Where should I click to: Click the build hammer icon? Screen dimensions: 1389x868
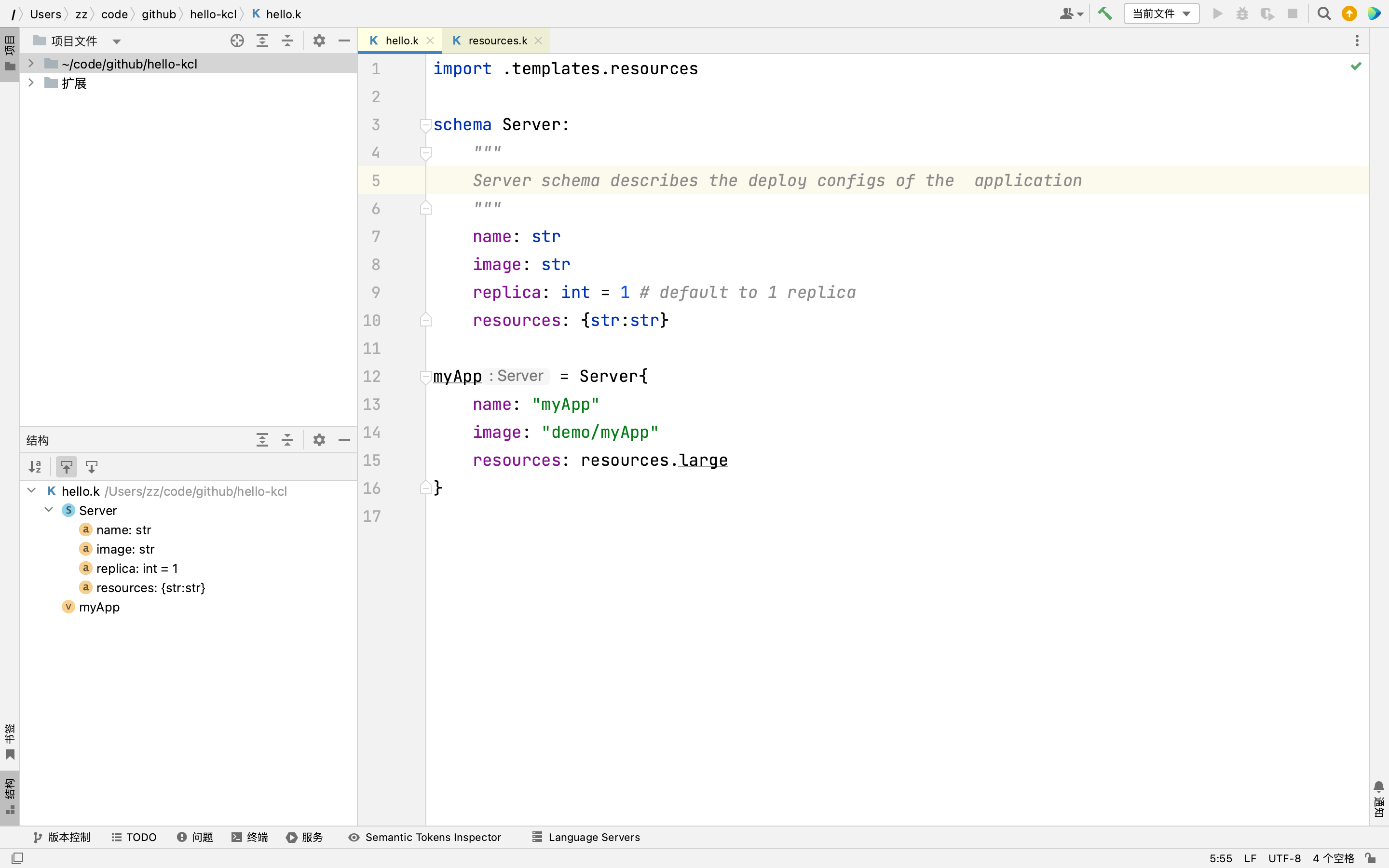coord(1105,13)
